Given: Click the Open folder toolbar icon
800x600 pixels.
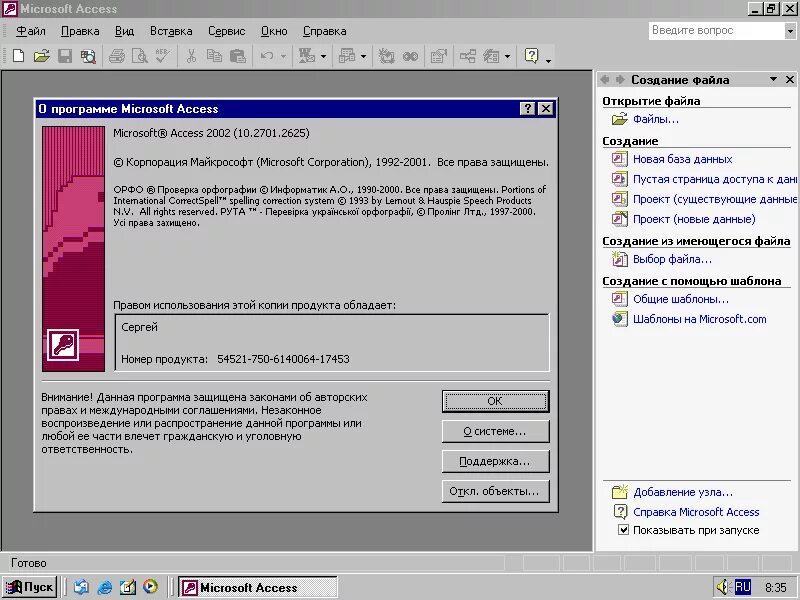Looking at the screenshot, I should (41, 56).
